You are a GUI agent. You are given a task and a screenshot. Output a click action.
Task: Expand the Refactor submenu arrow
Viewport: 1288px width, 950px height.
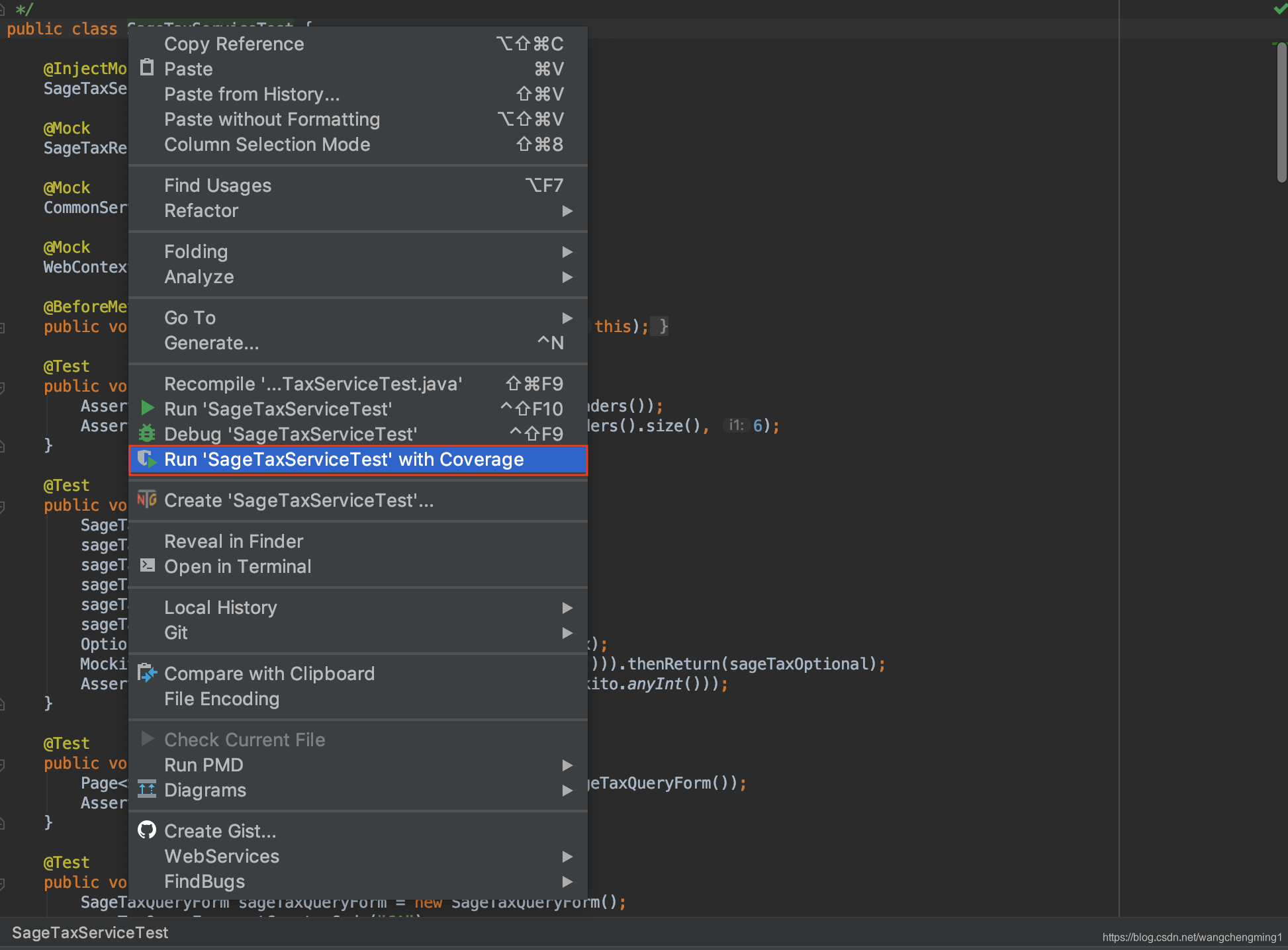click(567, 211)
